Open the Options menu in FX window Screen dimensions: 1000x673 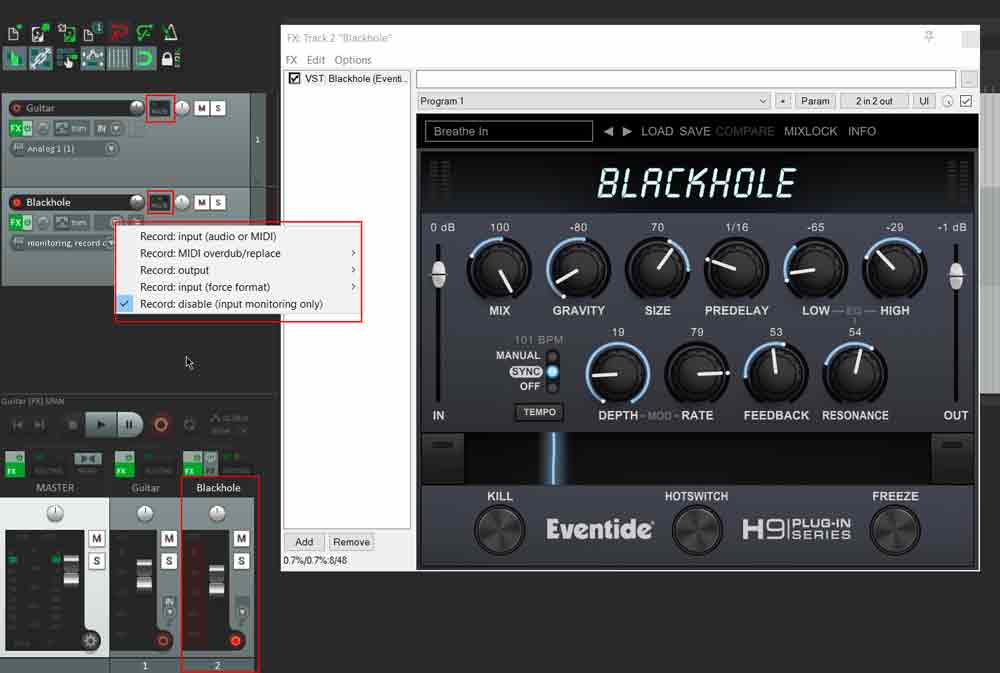coord(353,60)
